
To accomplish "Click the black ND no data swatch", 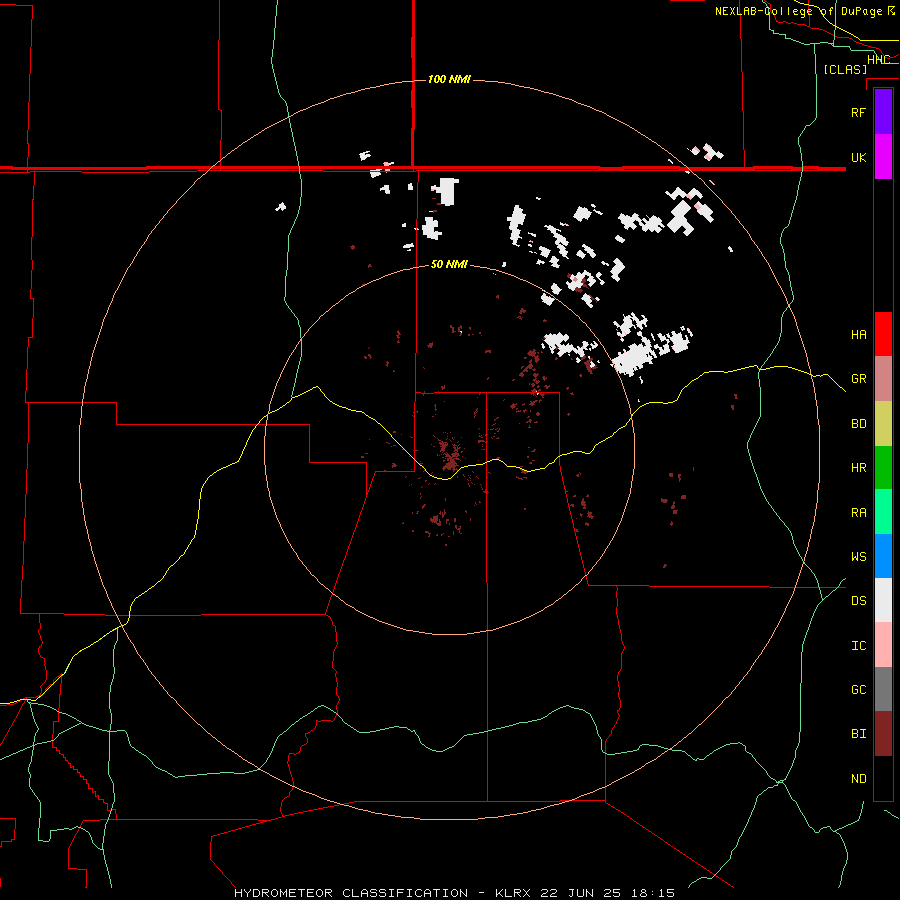I will tap(883, 778).
